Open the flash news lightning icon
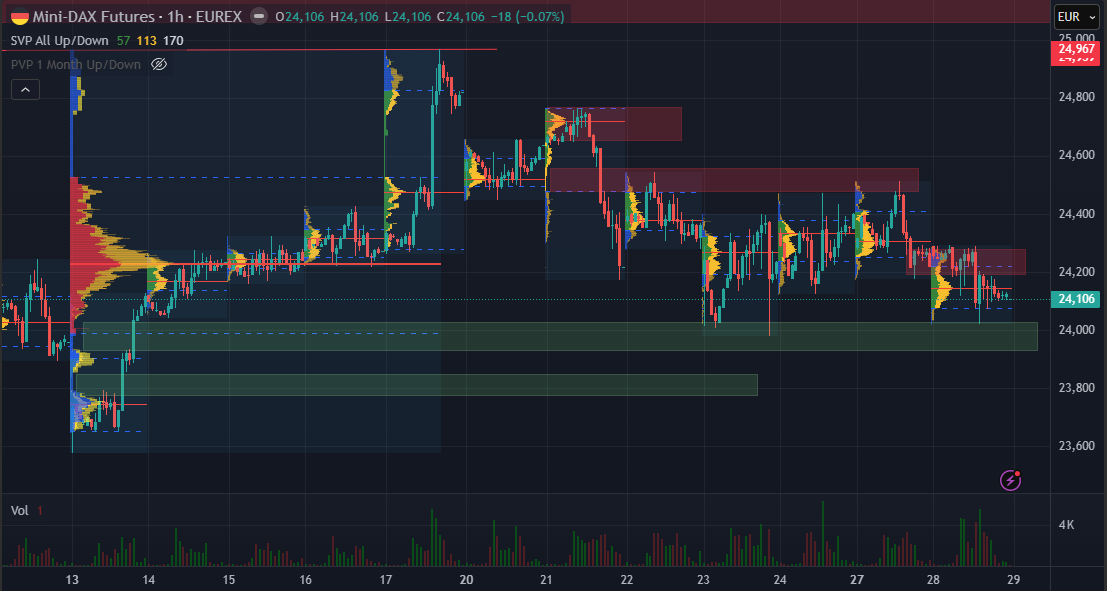The height and width of the screenshot is (591, 1107). coord(1010,480)
